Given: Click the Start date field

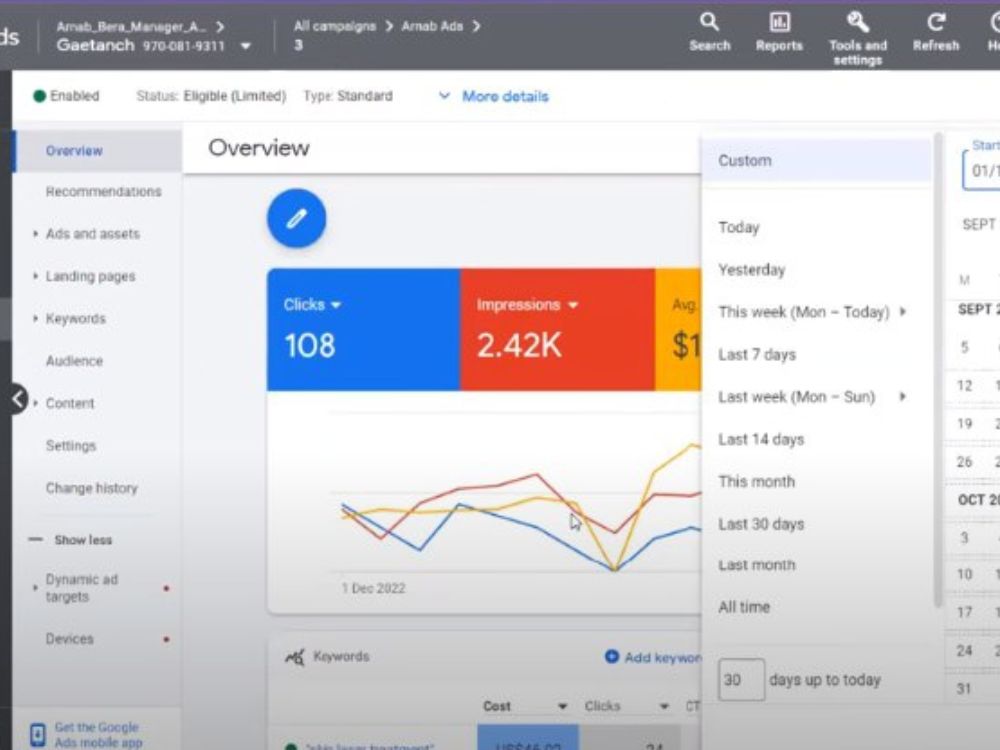Looking at the screenshot, I should (981, 170).
